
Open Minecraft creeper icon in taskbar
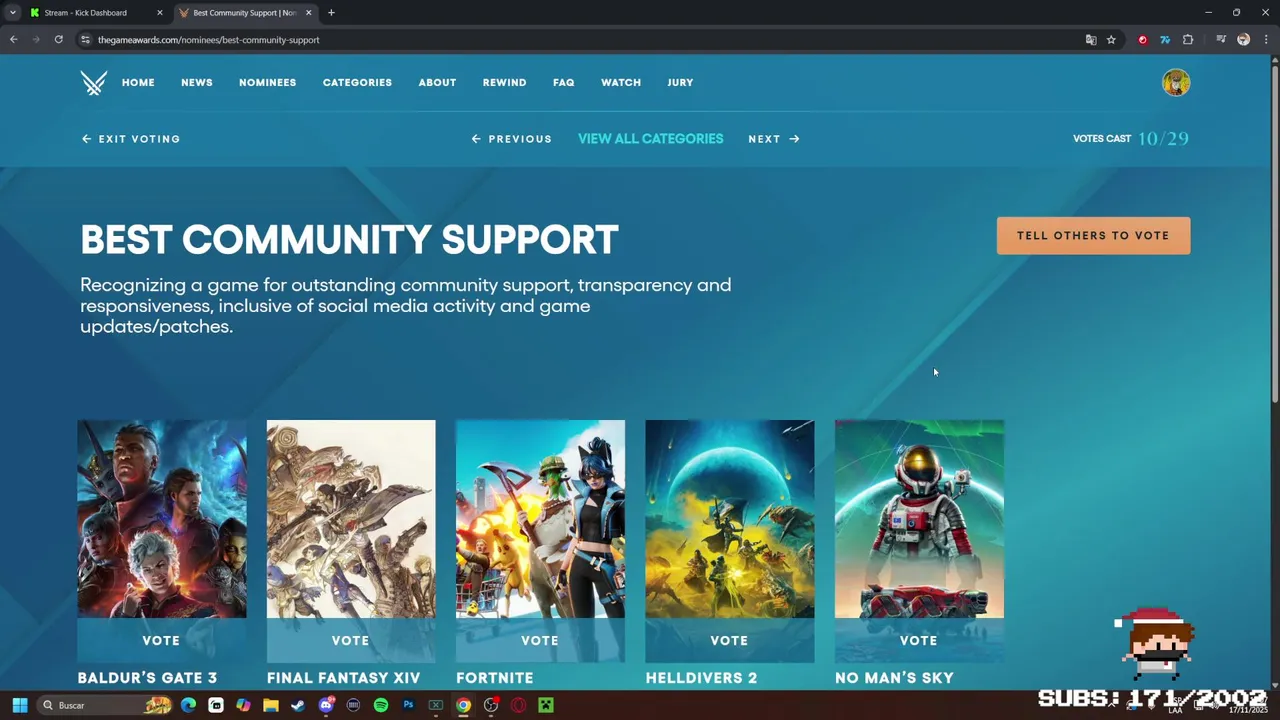(546, 705)
